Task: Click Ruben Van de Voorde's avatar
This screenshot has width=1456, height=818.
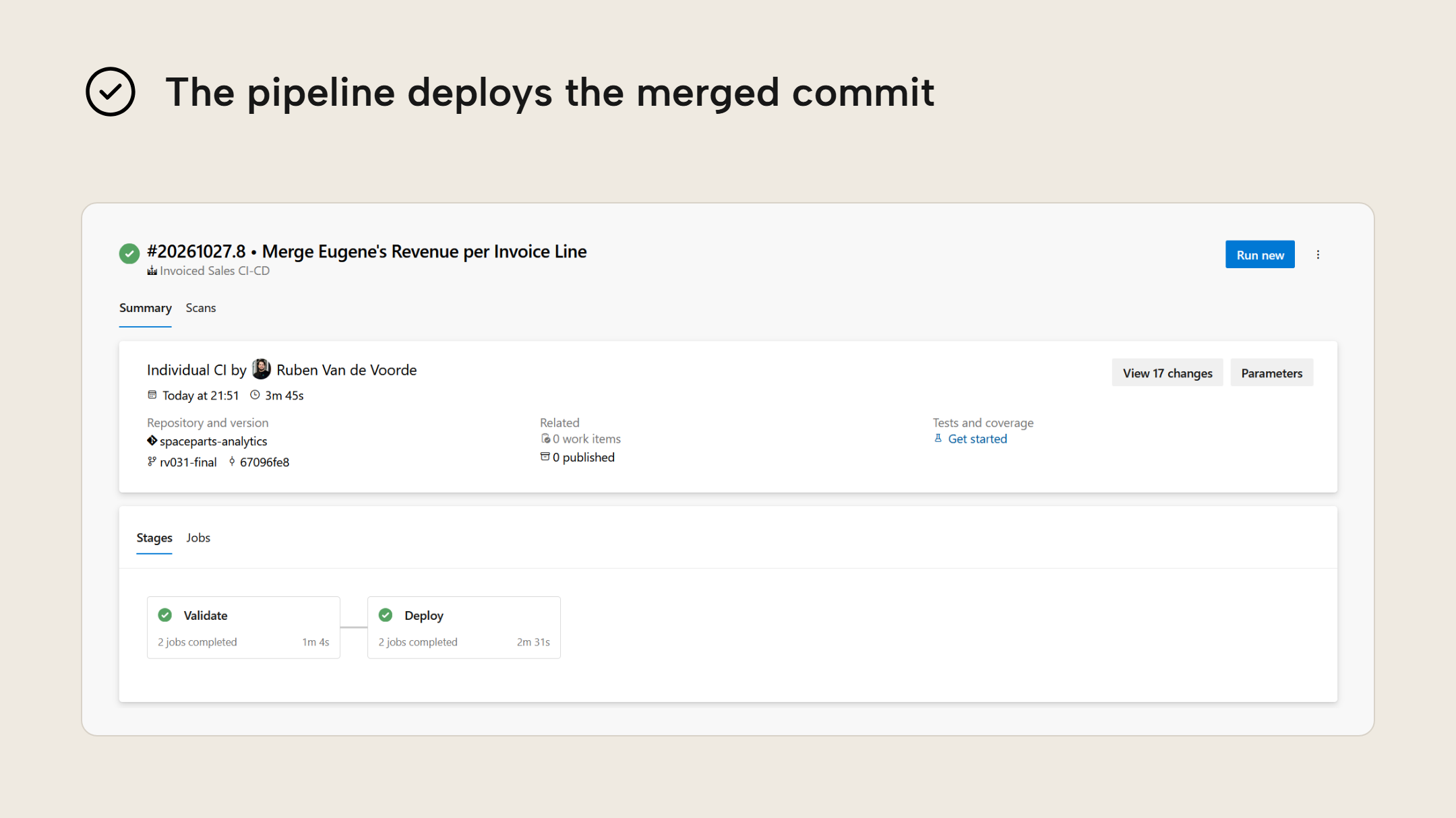Action: click(x=262, y=369)
